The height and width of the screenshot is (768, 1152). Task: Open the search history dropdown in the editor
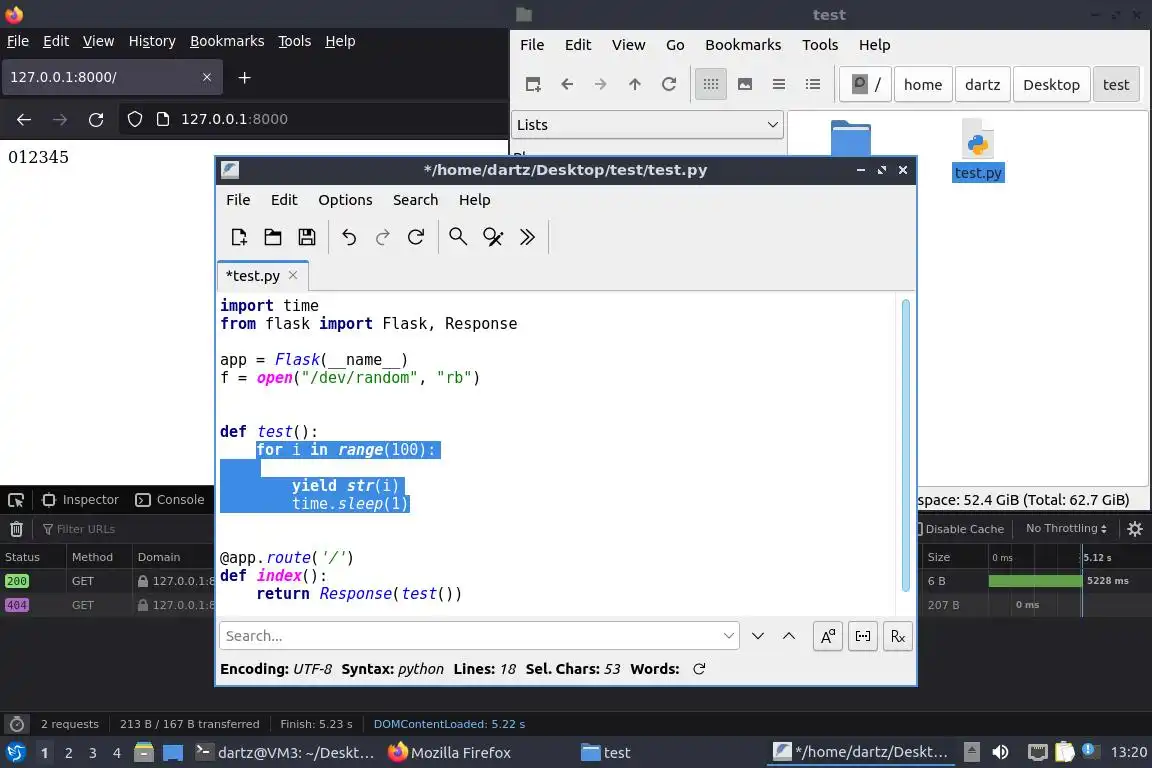point(728,636)
